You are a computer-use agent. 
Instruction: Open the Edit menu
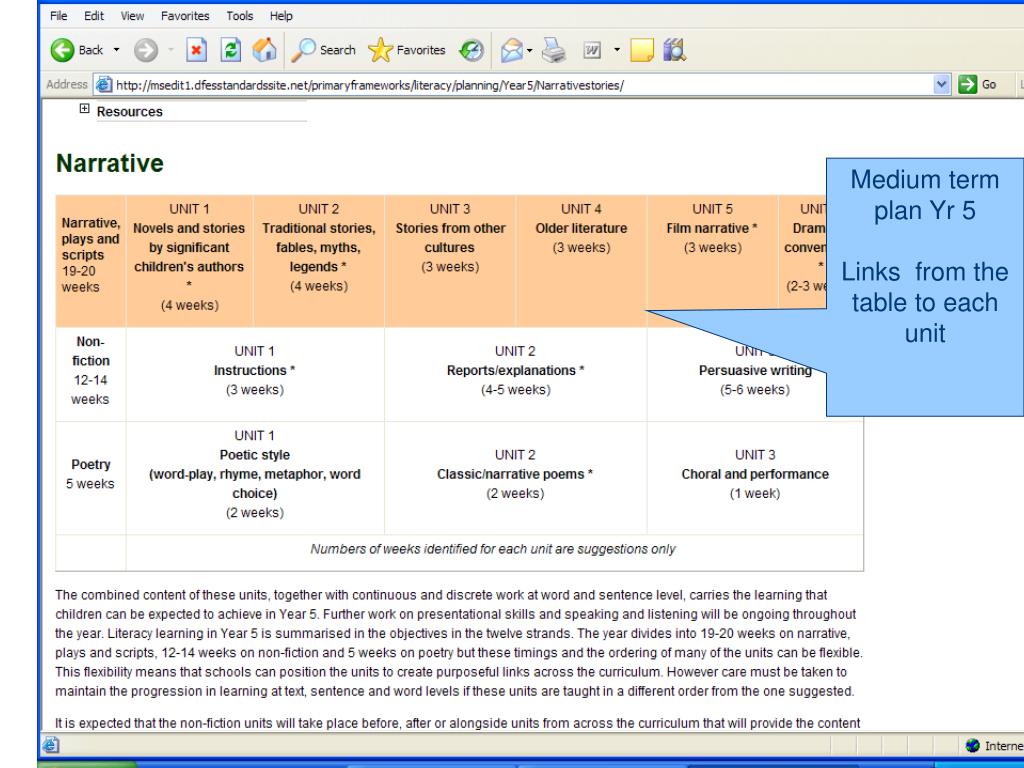click(x=94, y=16)
